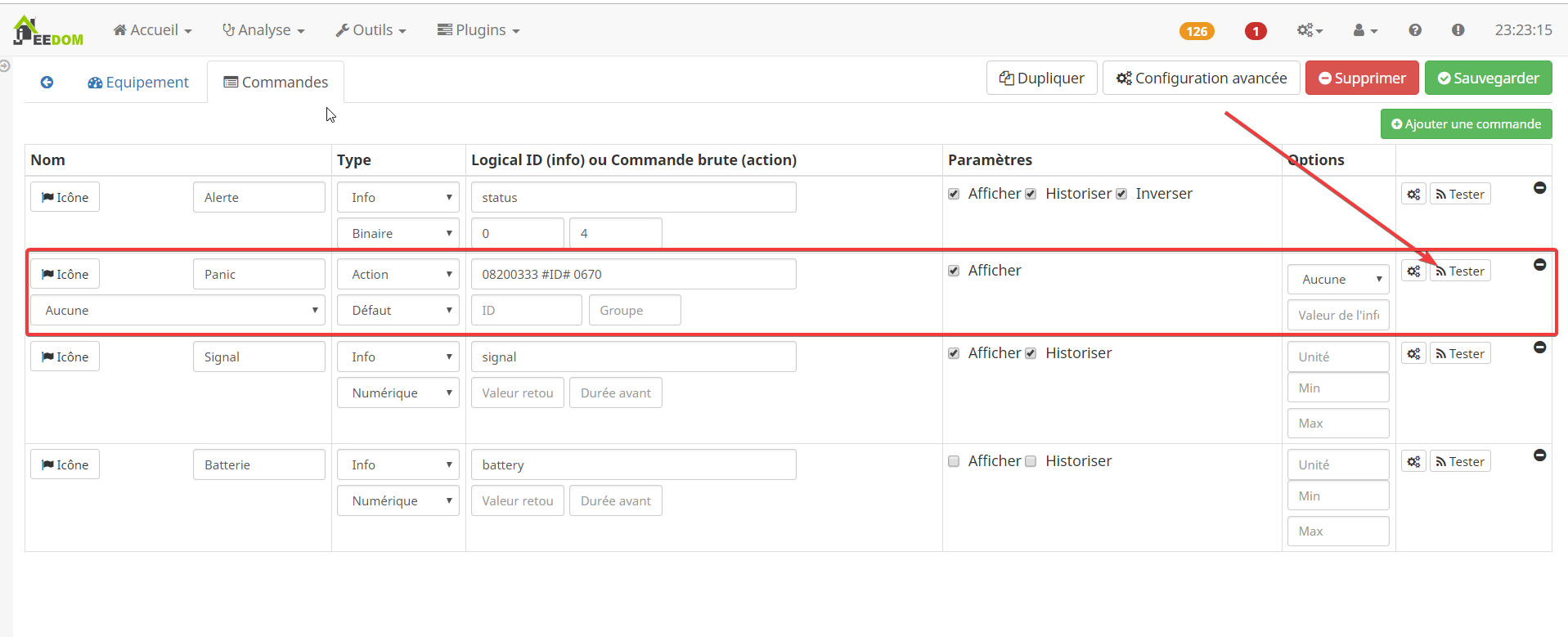Remove the Panic command with minus icon
The width and height of the screenshot is (1568, 637).
tap(1539, 265)
